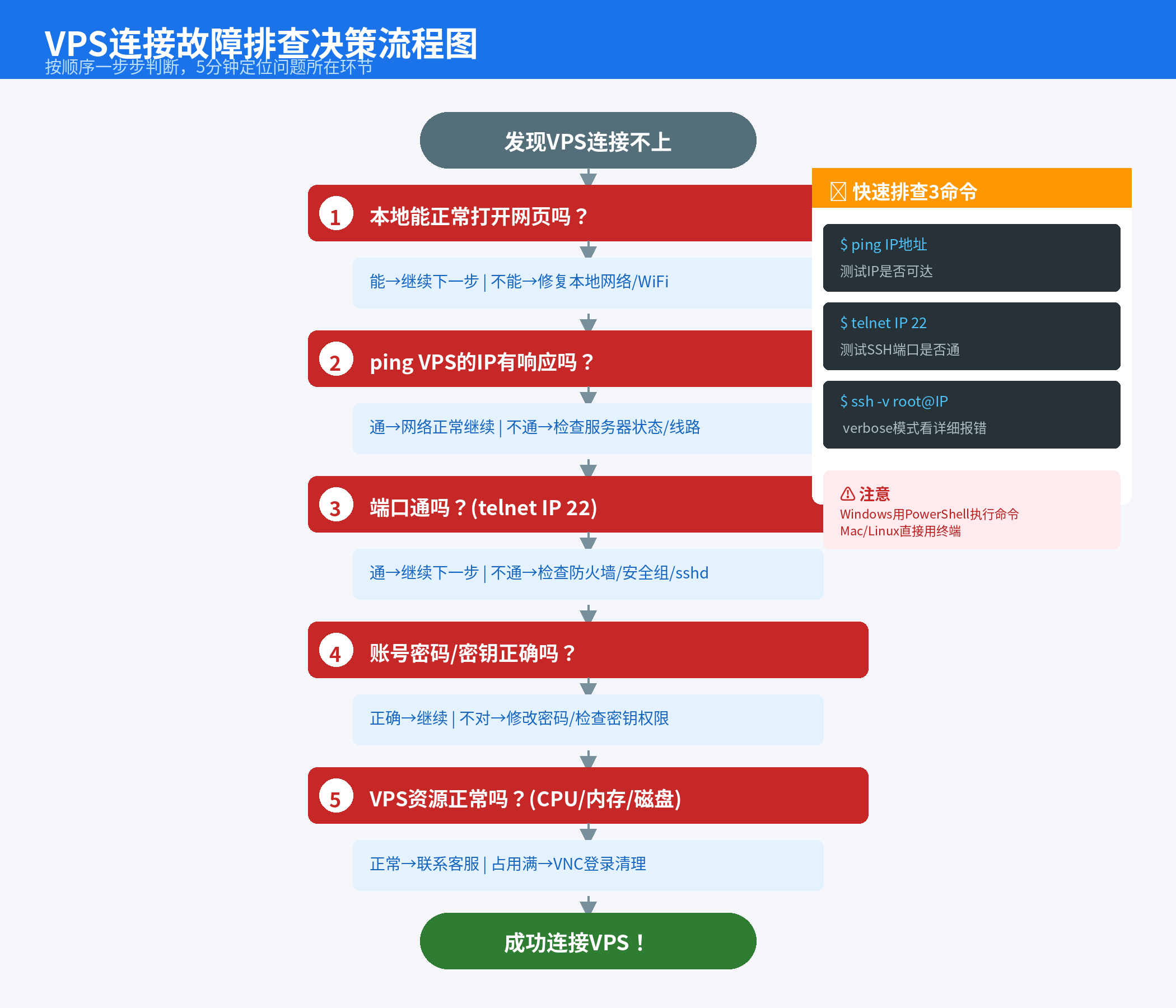1176x1008 pixels.
Task: Click the answer 正确→继续 | 不对→修改密码/检查密钥权限
Action: [x=519, y=718]
